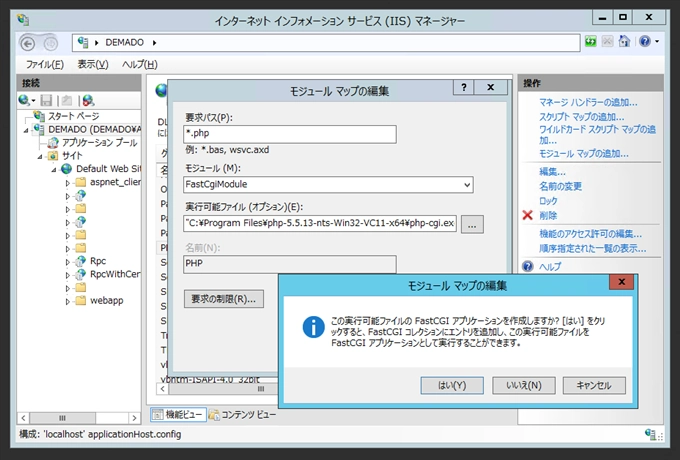
Task: Click the question mark help button of edit dialog
Action: [x=464, y=87]
